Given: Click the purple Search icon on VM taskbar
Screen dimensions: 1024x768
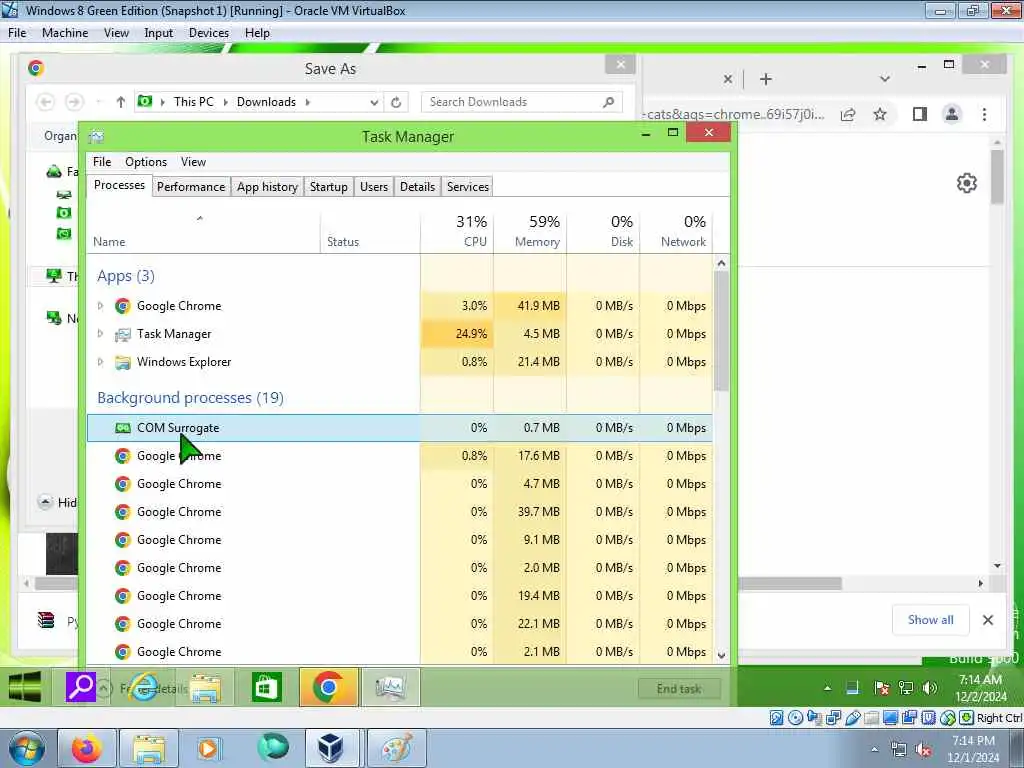Looking at the screenshot, I should tap(81, 687).
